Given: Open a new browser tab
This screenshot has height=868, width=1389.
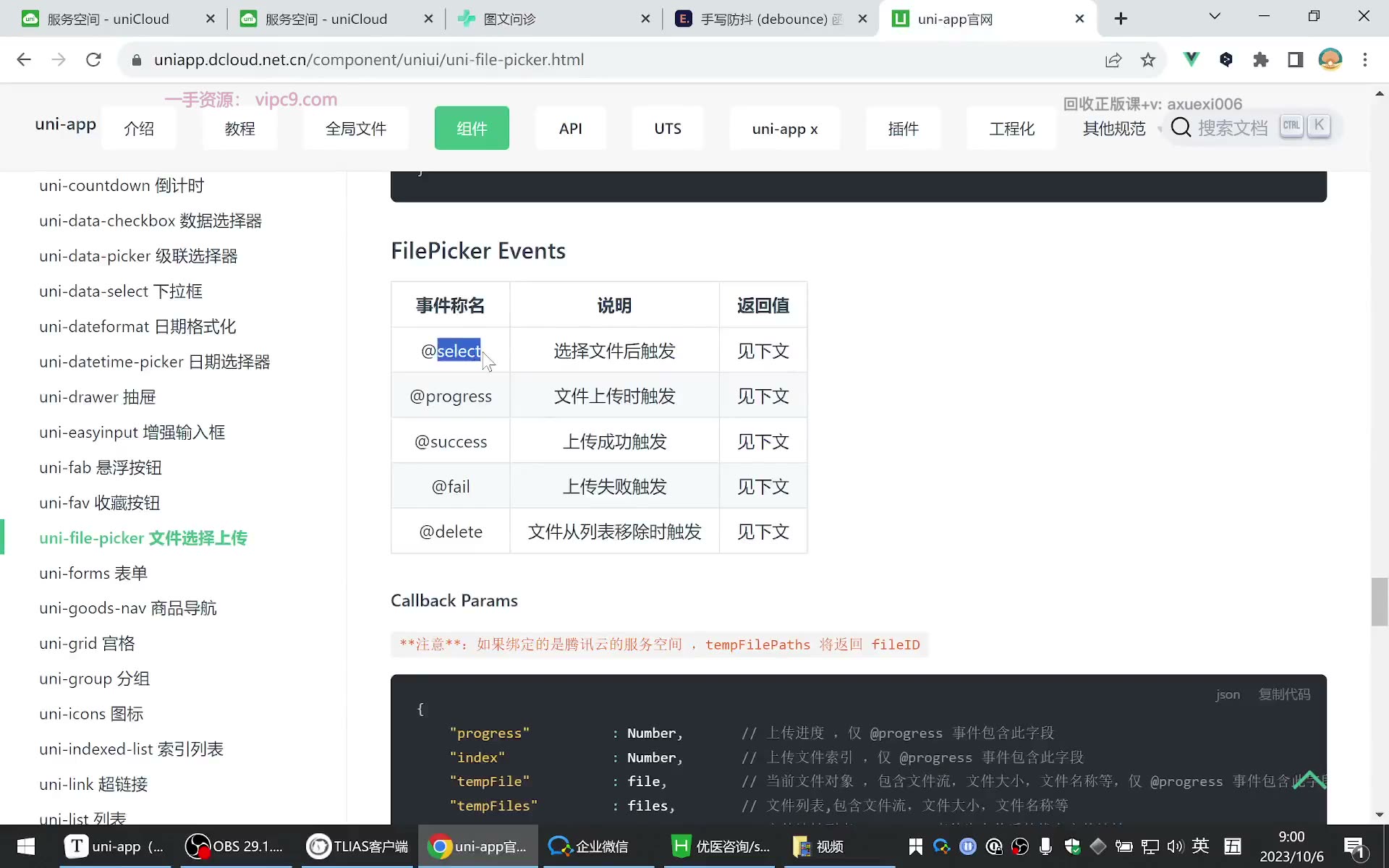Looking at the screenshot, I should (1121, 19).
